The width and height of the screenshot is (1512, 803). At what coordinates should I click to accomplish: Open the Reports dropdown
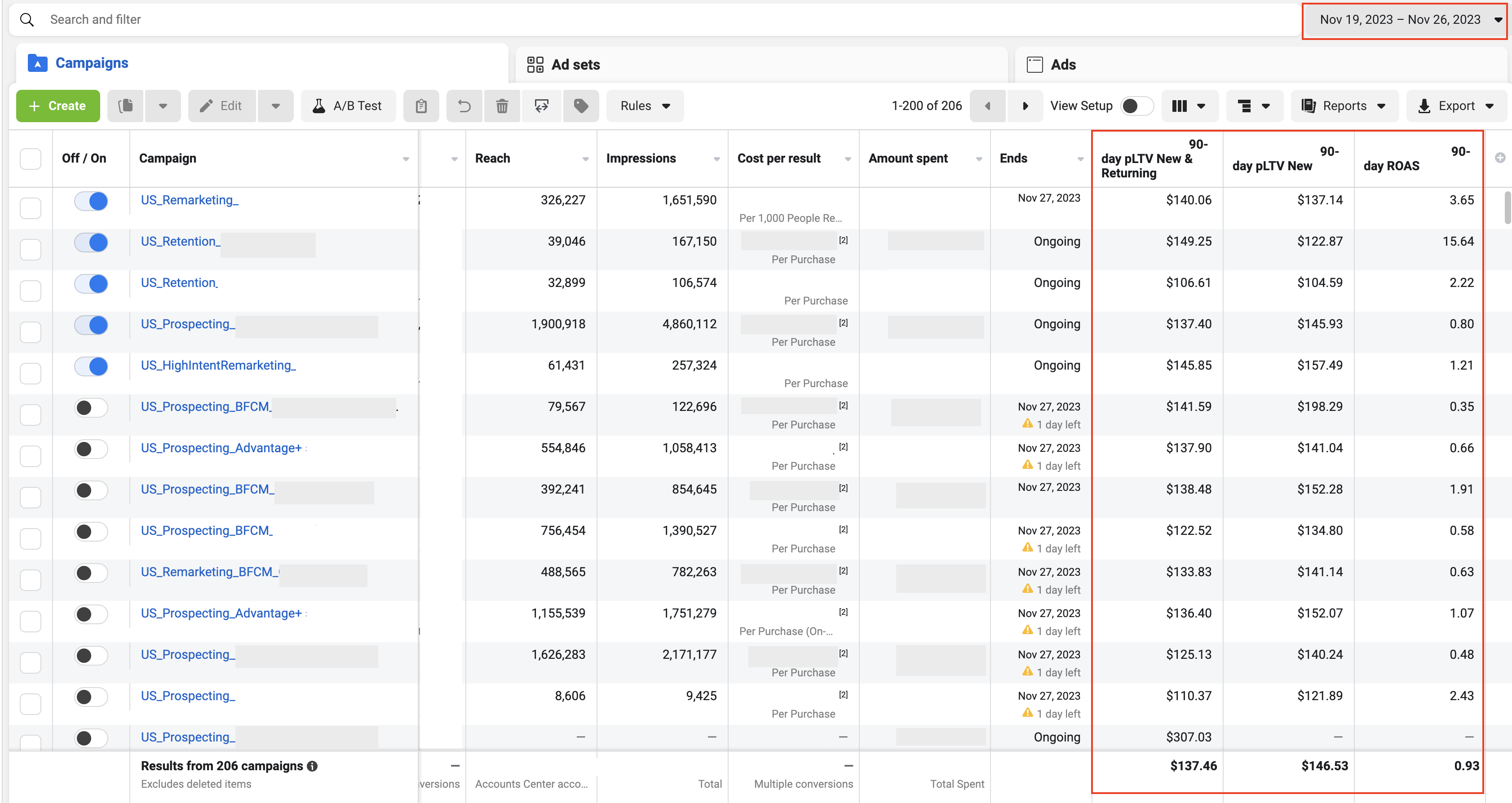(x=1344, y=106)
